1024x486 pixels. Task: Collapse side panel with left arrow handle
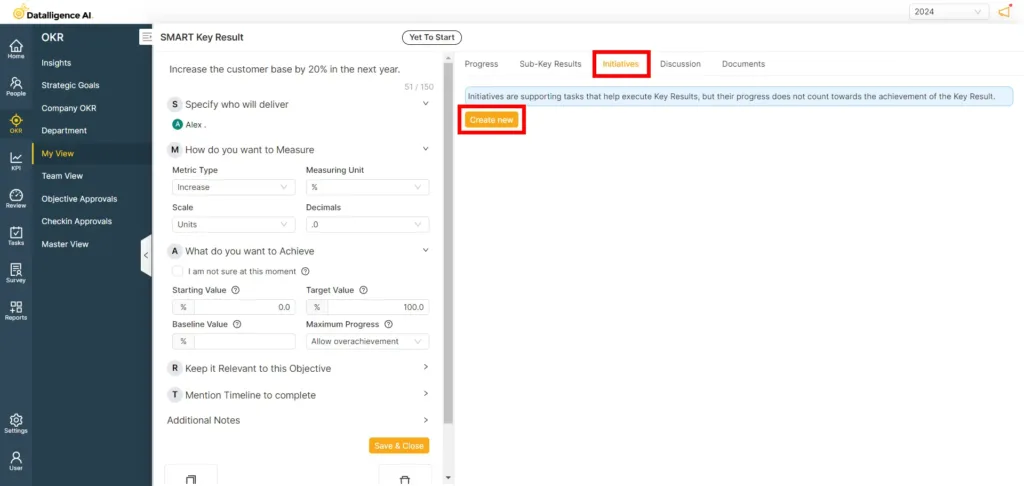click(x=146, y=255)
